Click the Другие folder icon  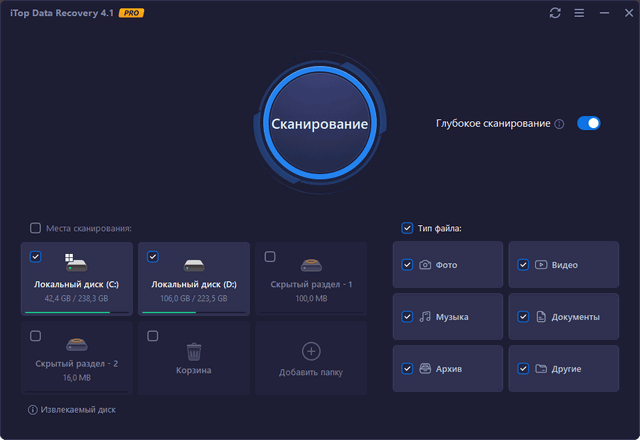click(541, 369)
